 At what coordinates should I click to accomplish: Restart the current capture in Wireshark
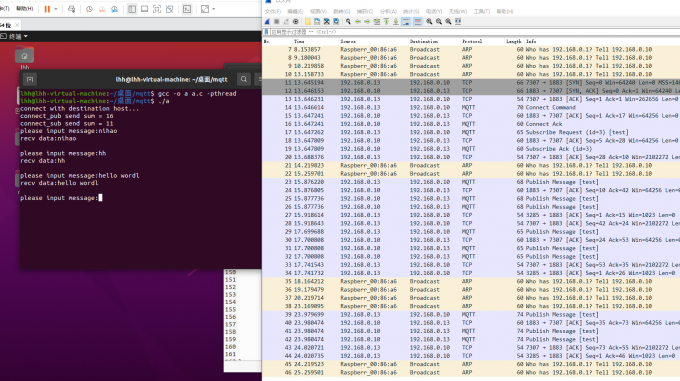pyautogui.click(x=286, y=21)
